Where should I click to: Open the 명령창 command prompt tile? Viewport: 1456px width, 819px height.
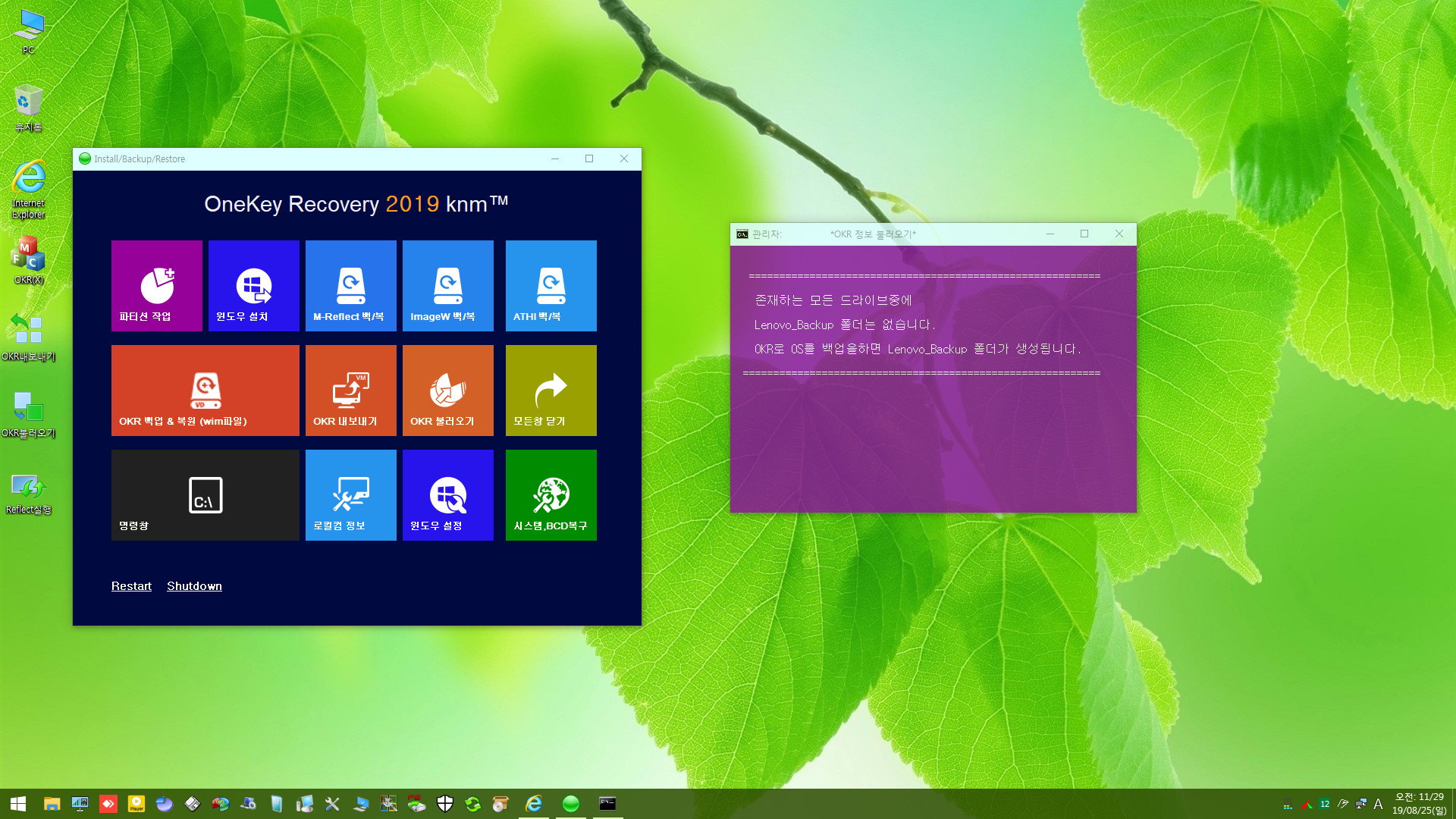click(206, 495)
